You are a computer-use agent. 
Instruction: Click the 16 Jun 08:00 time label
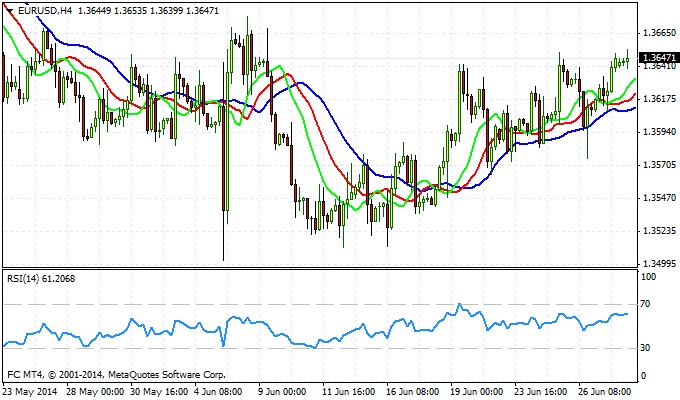[x=413, y=392]
